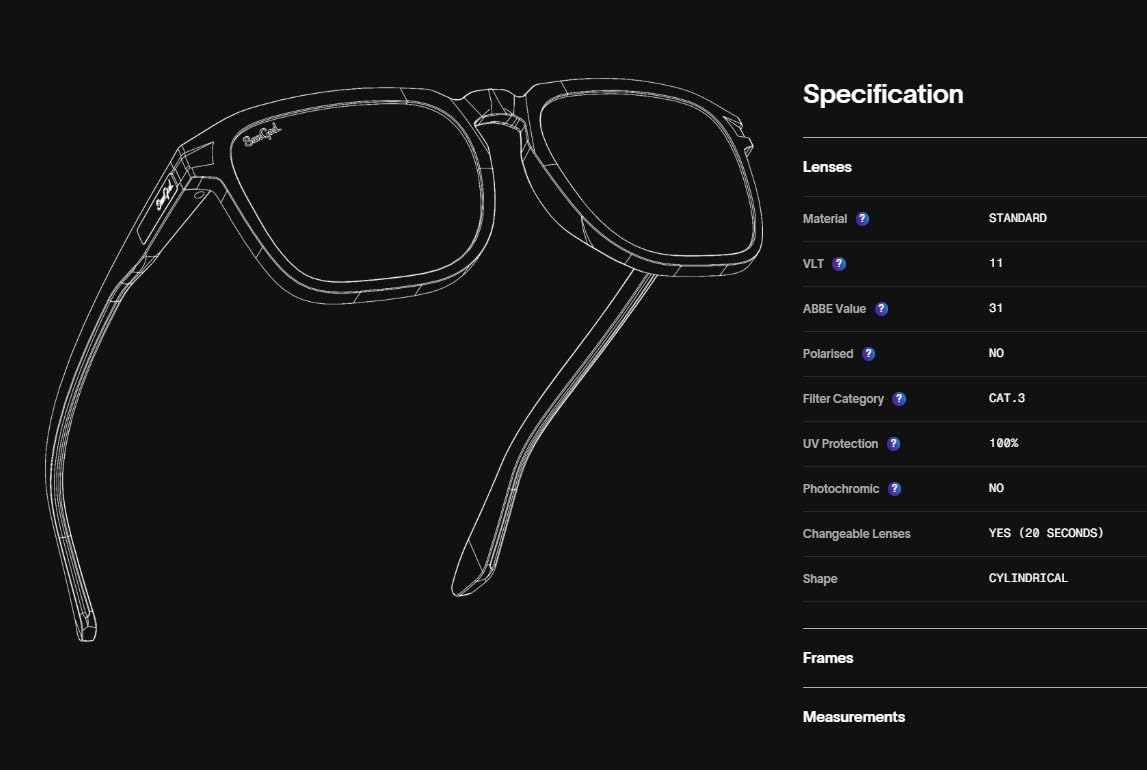This screenshot has height=770, width=1147.
Task: Click the VLT value 11
Action: pos(996,263)
